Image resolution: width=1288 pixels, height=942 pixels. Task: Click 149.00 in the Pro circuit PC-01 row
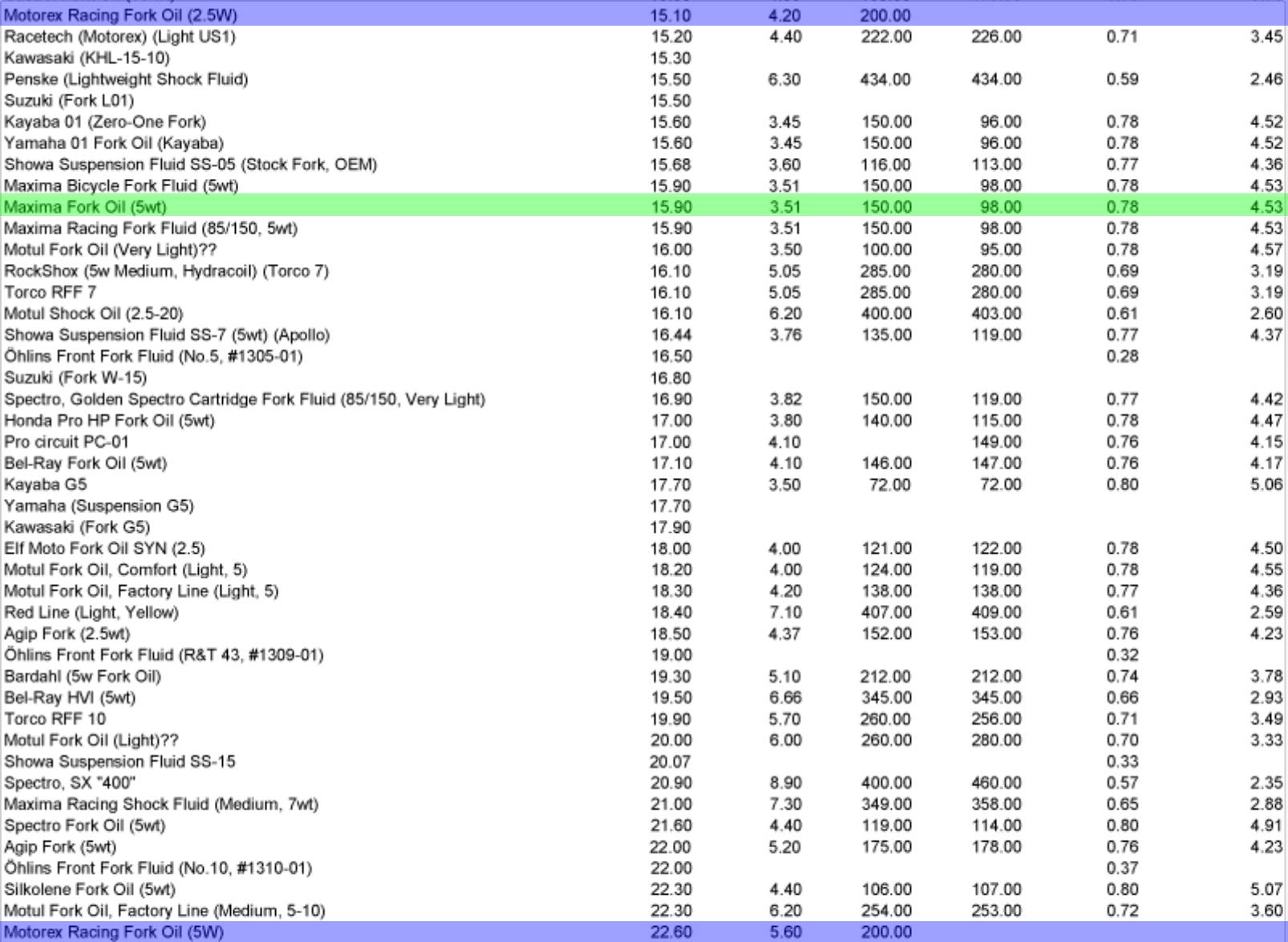tap(996, 441)
